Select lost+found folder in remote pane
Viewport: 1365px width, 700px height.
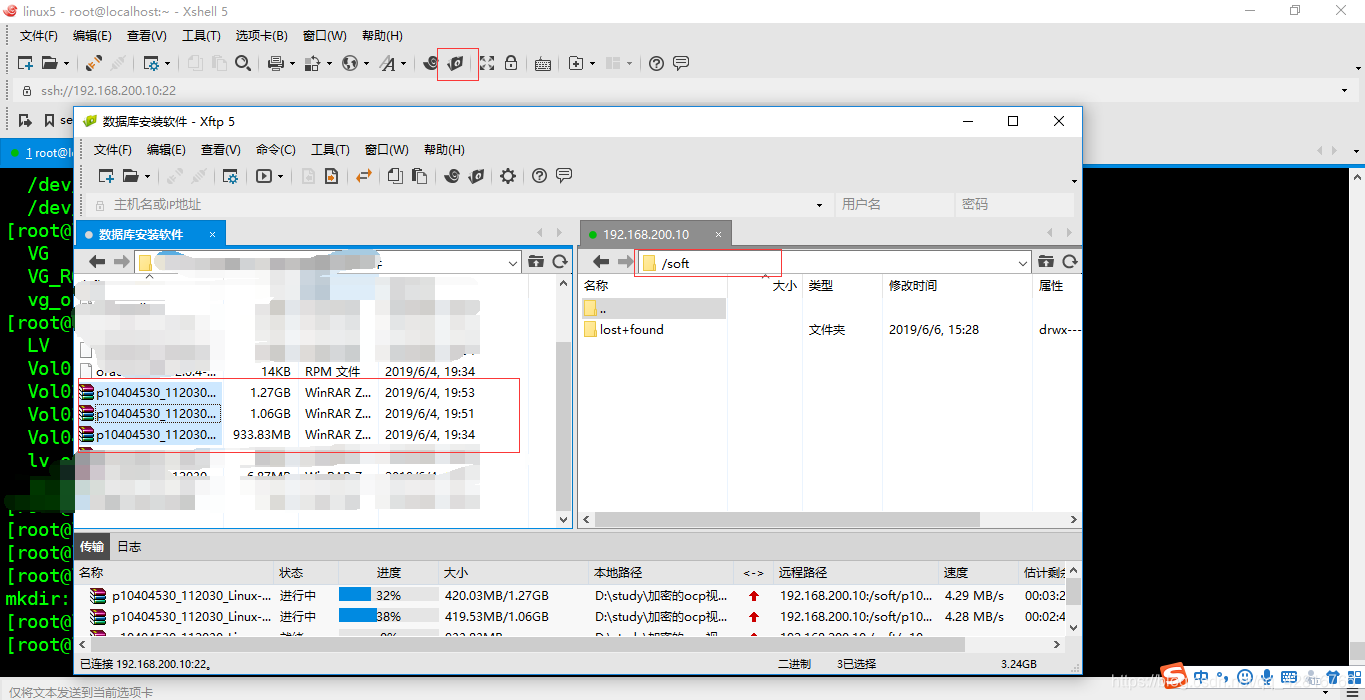point(631,330)
